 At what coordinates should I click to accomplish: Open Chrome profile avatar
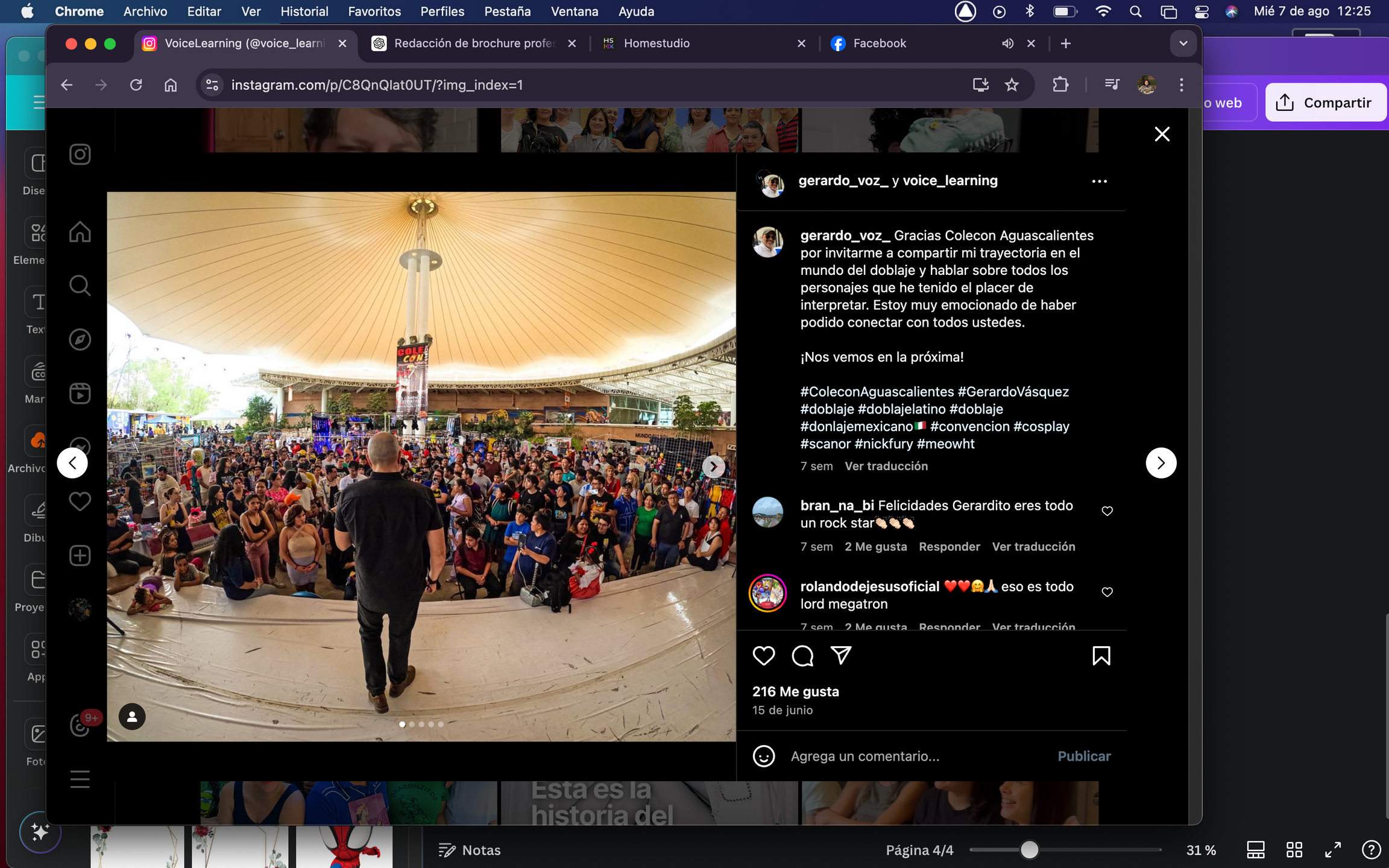coord(1147,85)
